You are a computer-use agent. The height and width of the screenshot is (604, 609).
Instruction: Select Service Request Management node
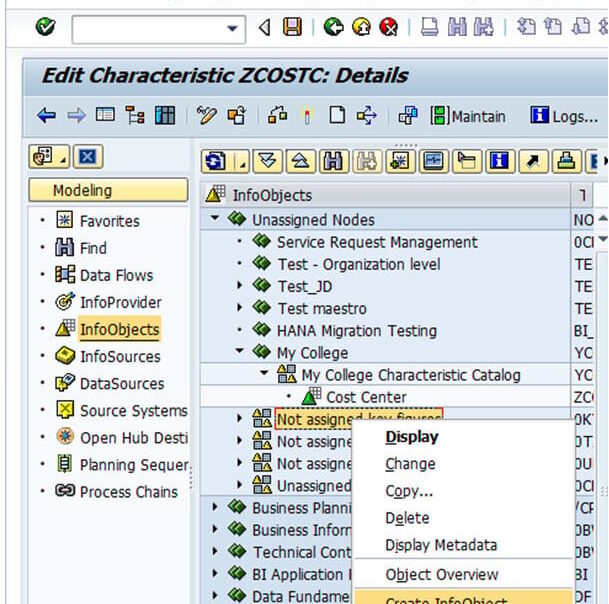[377, 242]
